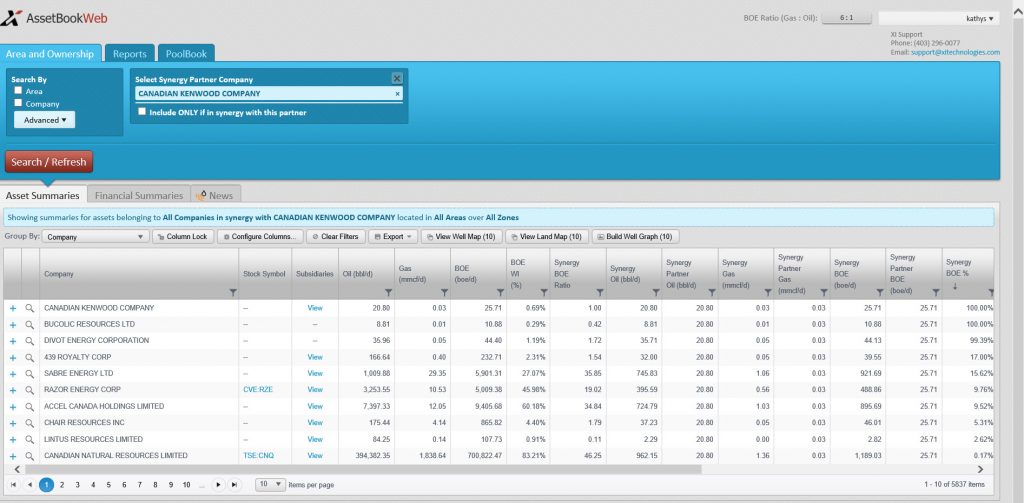Sort by Synergy BOE % column arrow

[x=955, y=286]
